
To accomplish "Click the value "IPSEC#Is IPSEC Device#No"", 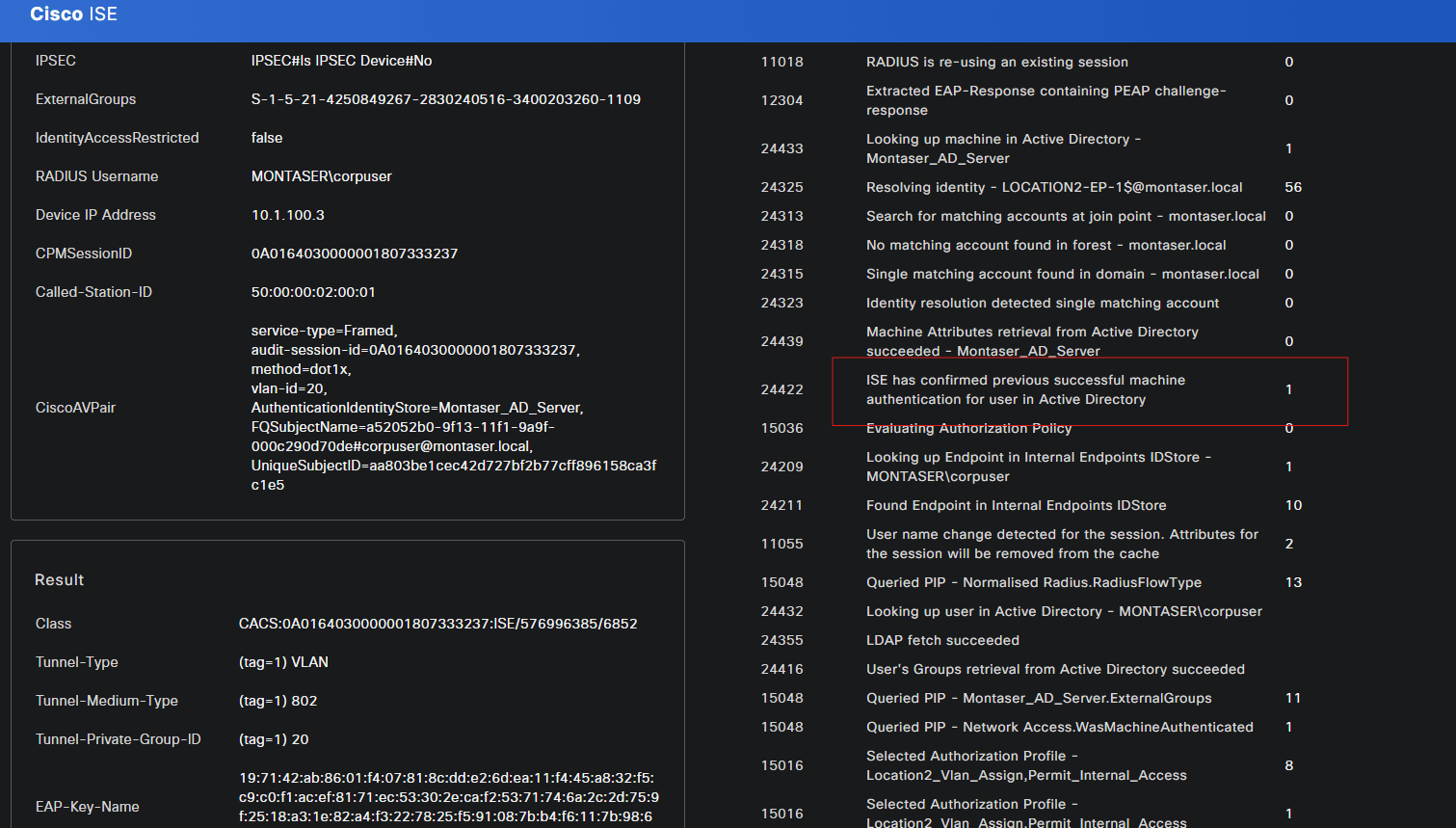I will click(x=341, y=61).
